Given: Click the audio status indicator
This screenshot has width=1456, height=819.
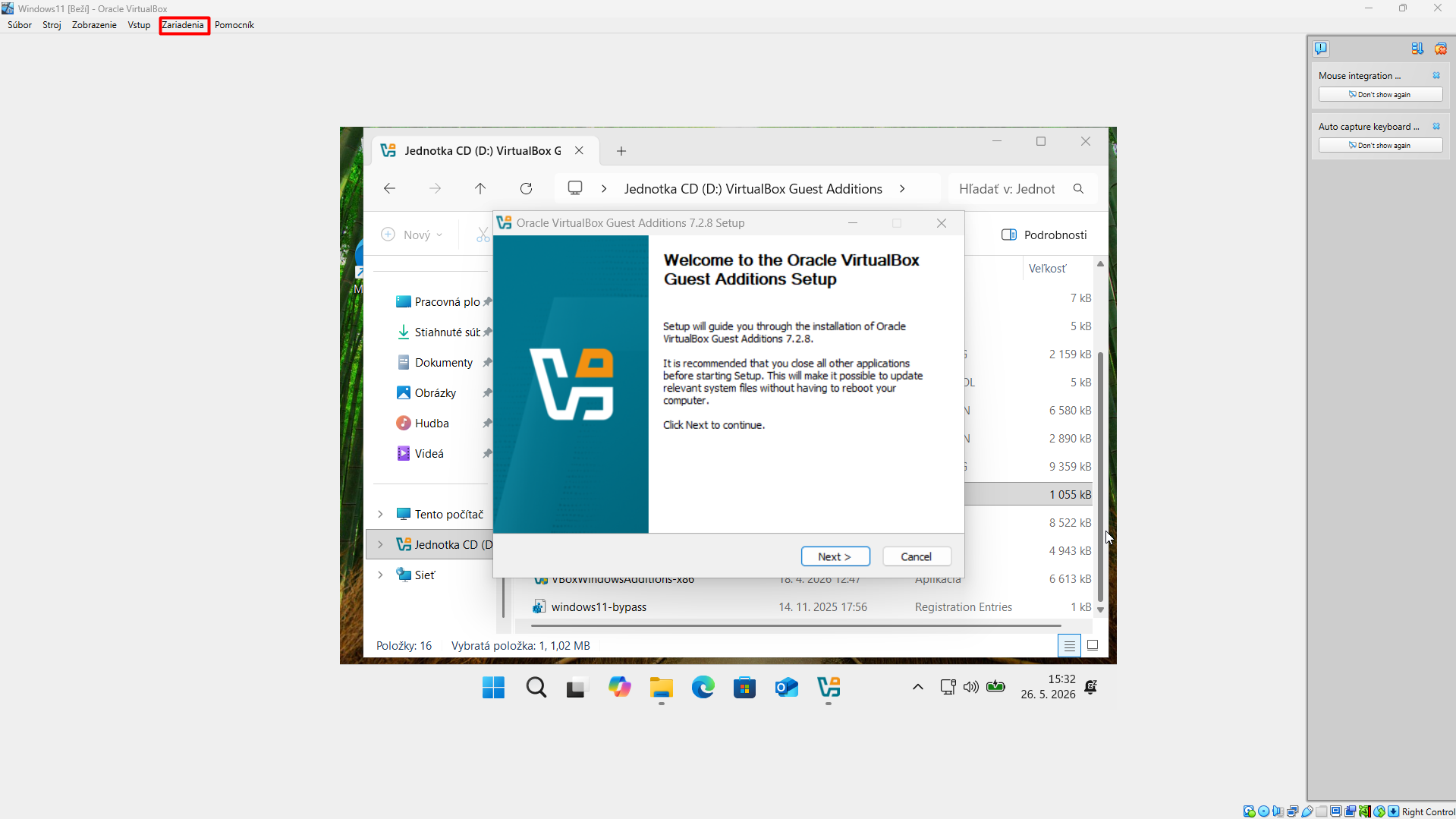Looking at the screenshot, I should (1278, 811).
